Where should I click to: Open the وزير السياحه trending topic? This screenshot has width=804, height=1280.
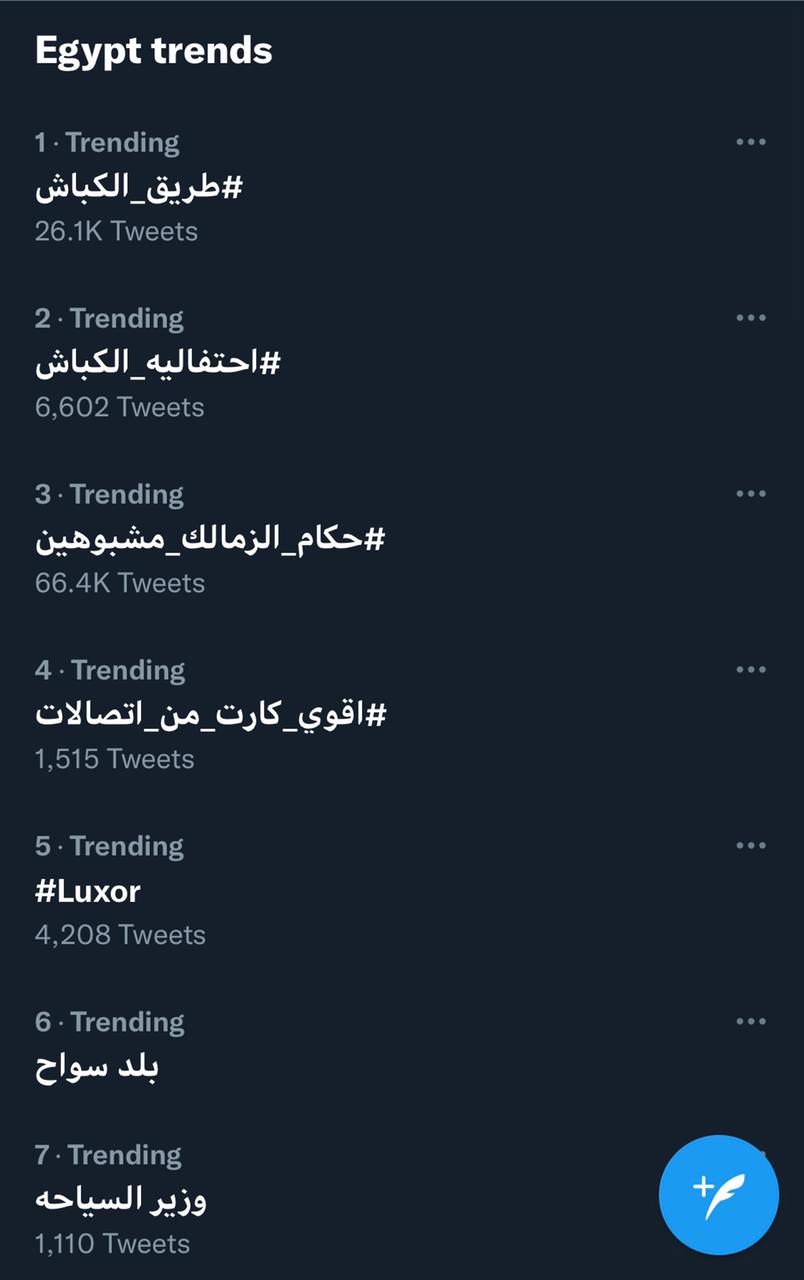coord(121,1199)
